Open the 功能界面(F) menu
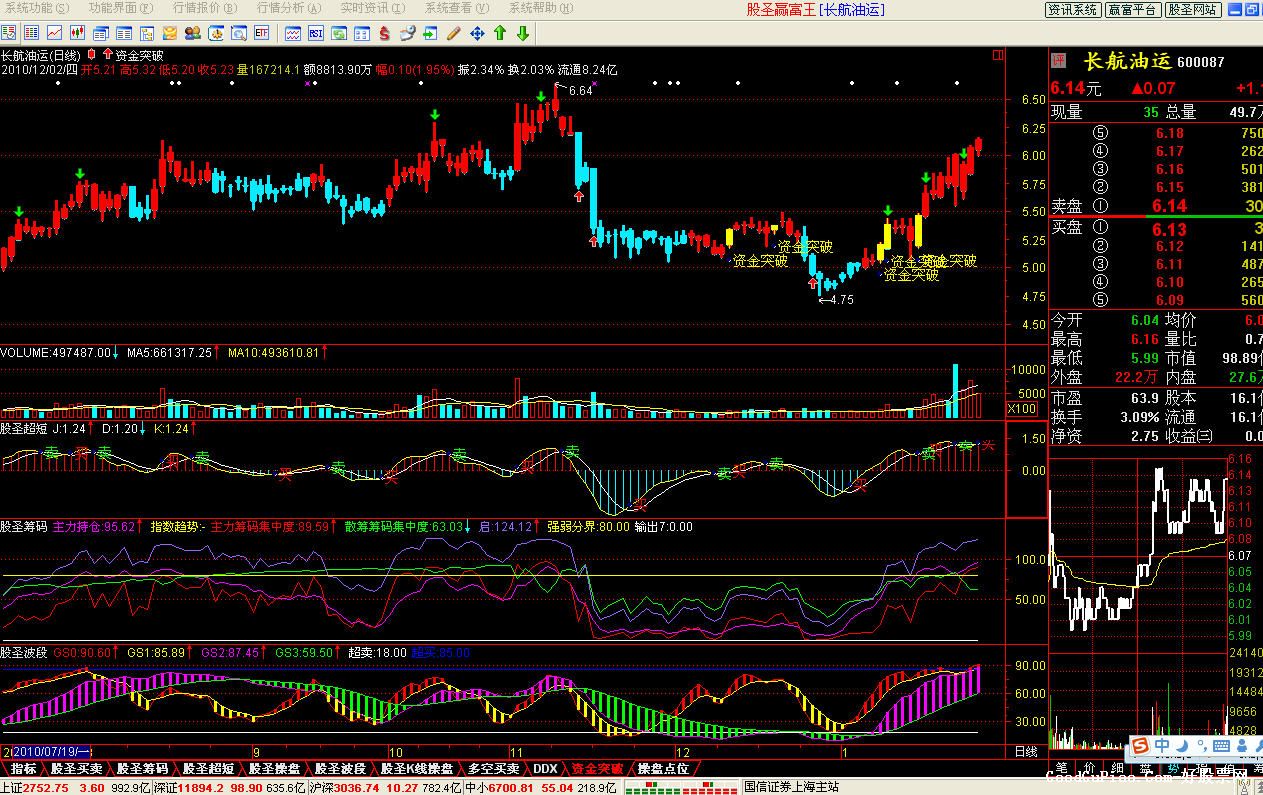 [x=121, y=8]
